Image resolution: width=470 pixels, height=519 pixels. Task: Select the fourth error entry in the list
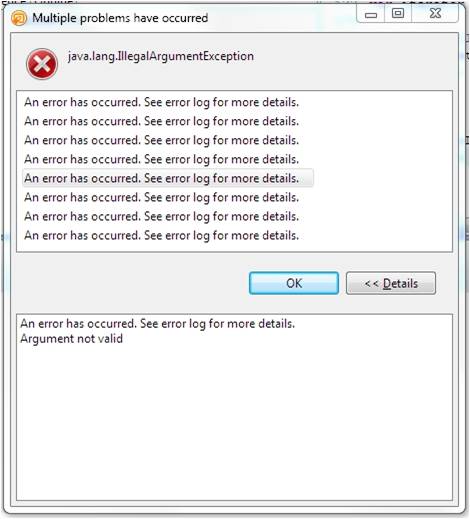(161, 159)
